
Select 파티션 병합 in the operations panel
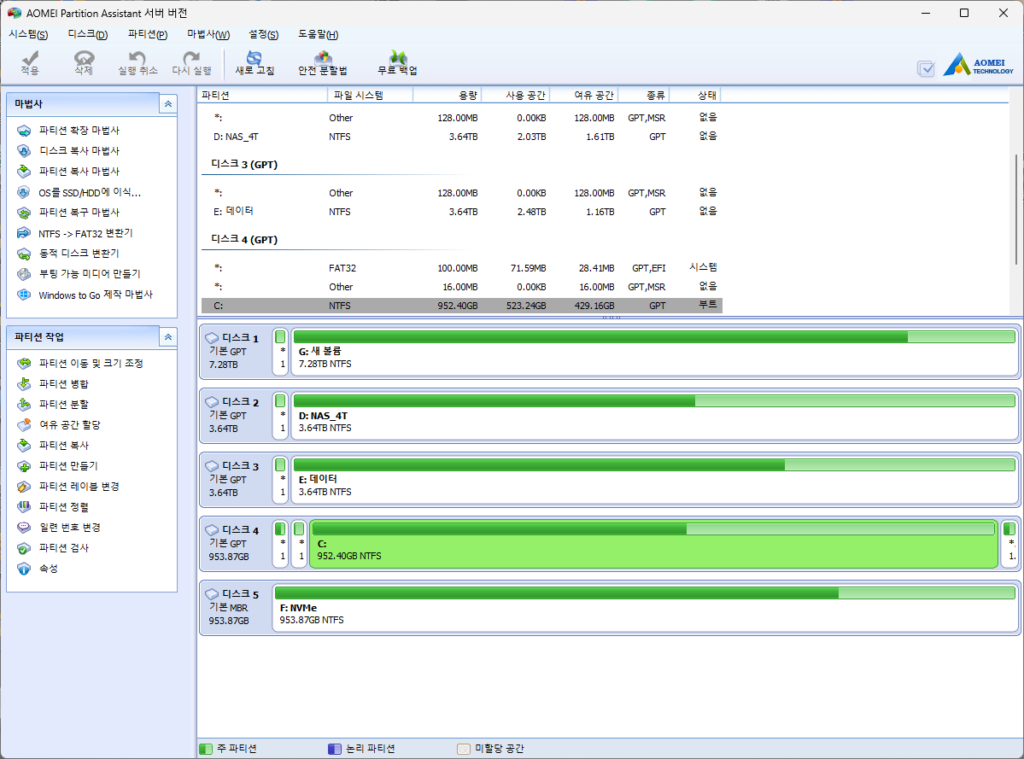click(x=63, y=384)
